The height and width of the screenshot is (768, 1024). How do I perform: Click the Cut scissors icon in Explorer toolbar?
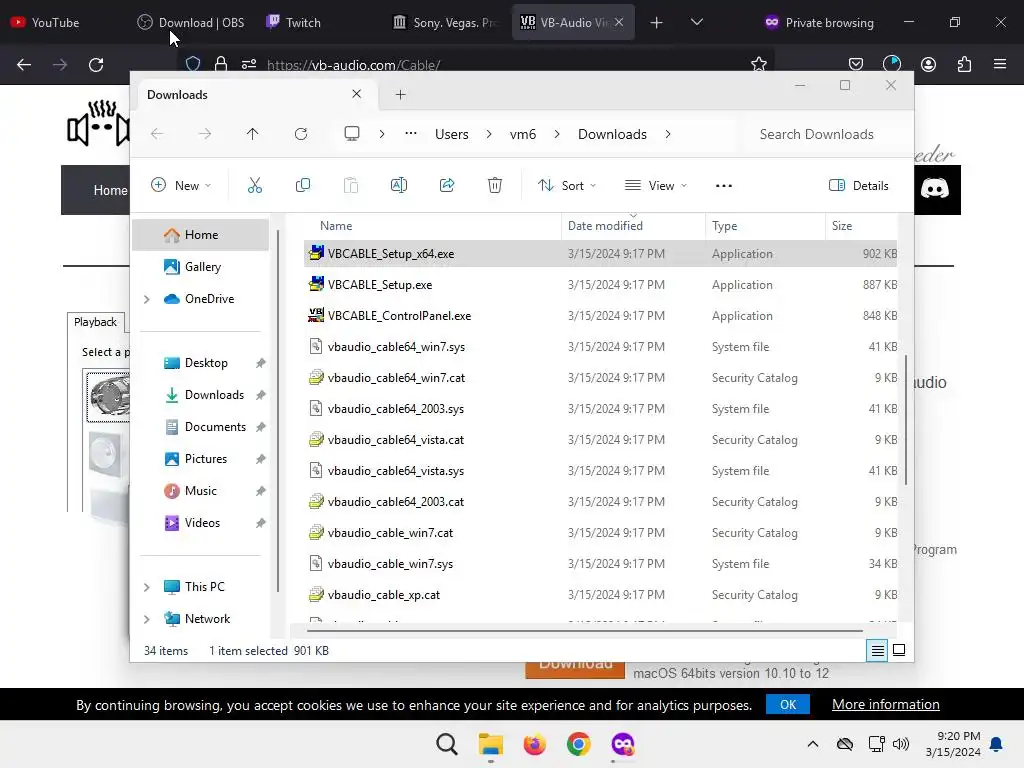click(255, 185)
